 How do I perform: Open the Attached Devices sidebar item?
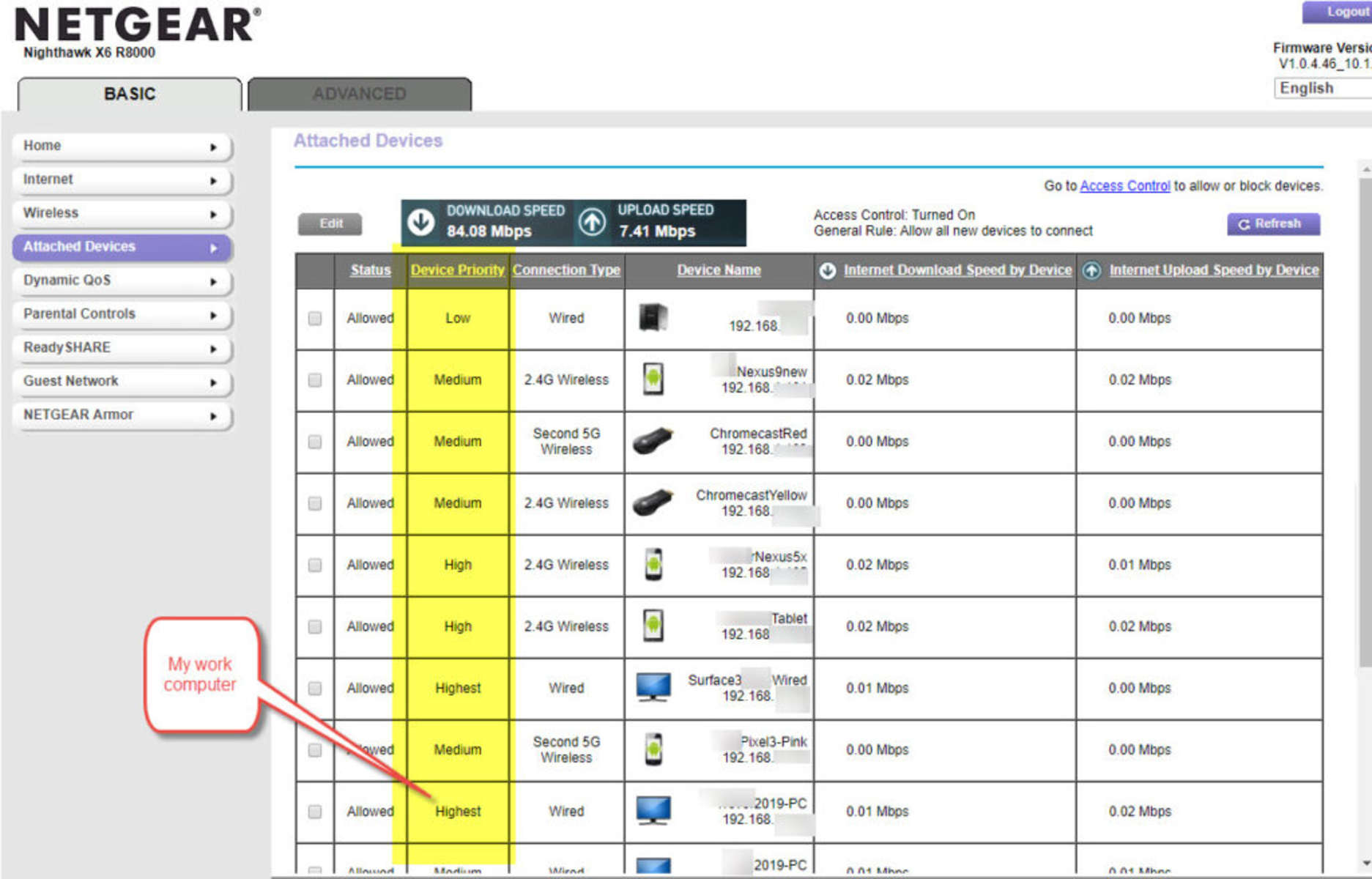point(122,247)
